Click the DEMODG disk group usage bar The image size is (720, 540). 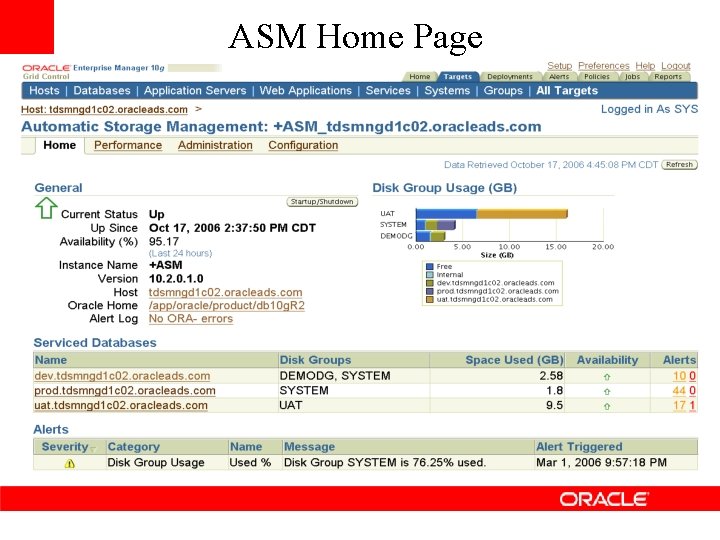[x=430, y=236]
